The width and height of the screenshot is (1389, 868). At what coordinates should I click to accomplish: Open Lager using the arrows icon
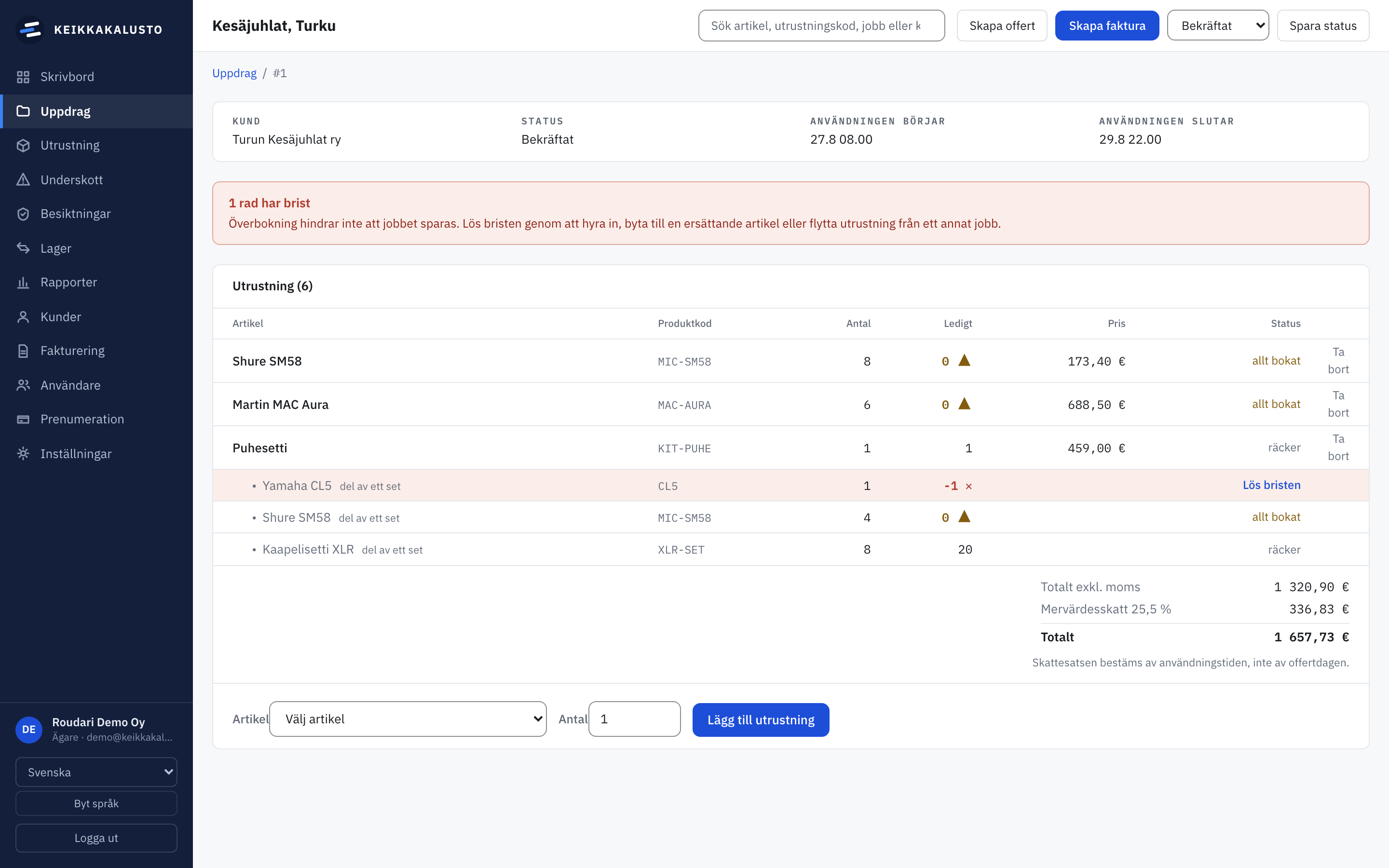pyautogui.click(x=23, y=248)
